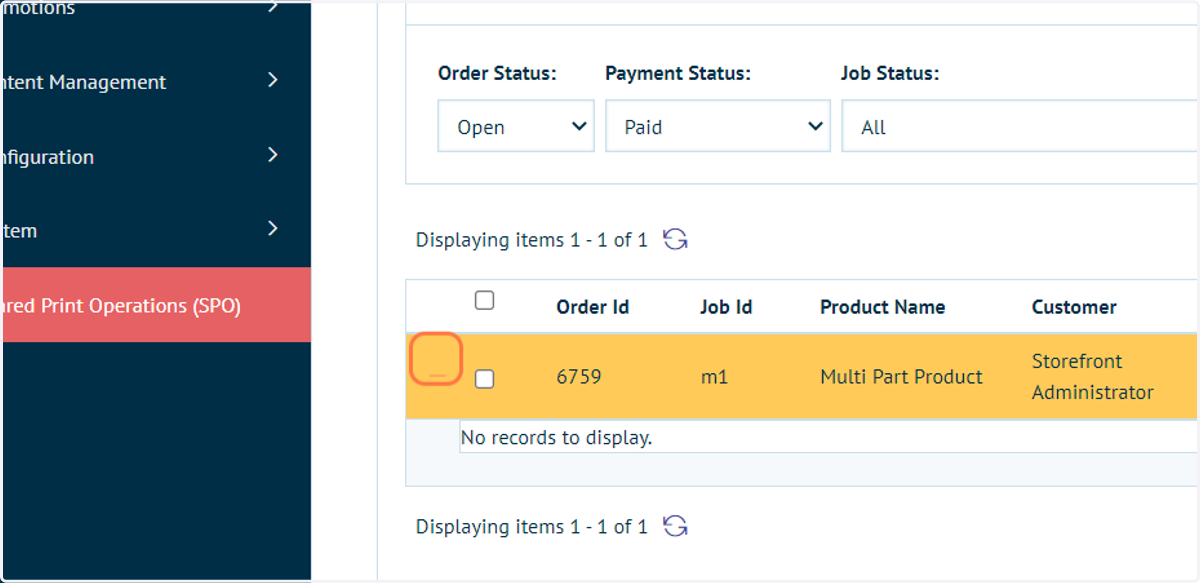Check the box for order 6759
This screenshot has height=583, width=1200.
(x=484, y=379)
